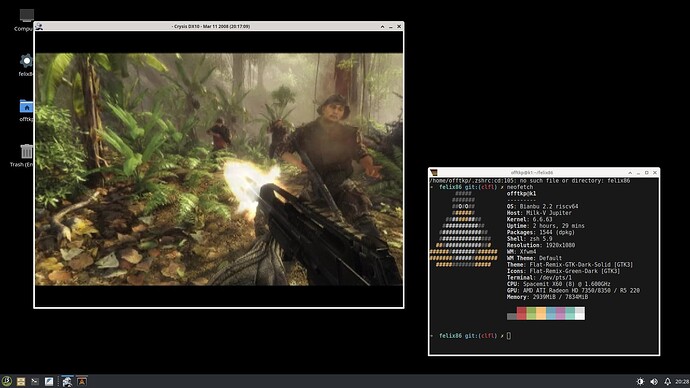Image resolution: width=690 pixels, height=388 pixels.
Task: Click the 'WM: Xfwm4' line
Action: 521,252
